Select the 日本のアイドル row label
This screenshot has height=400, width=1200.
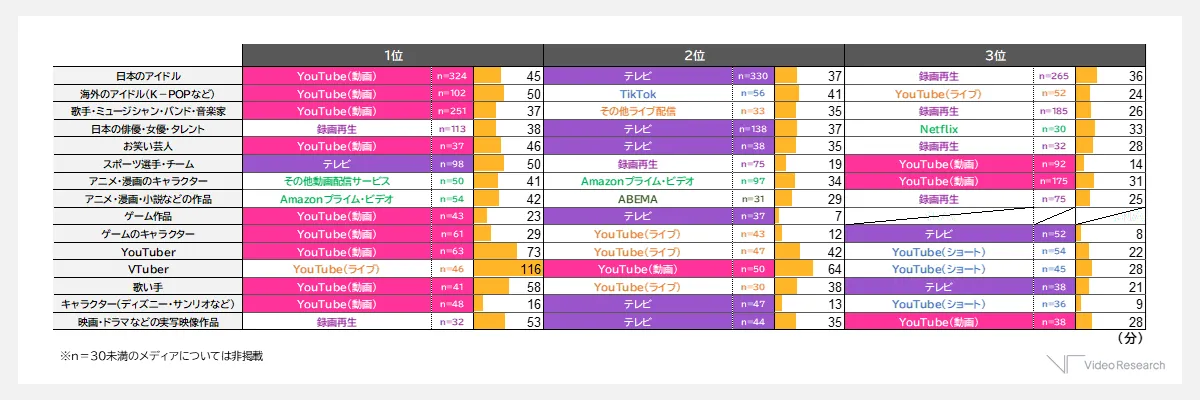(x=148, y=75)
